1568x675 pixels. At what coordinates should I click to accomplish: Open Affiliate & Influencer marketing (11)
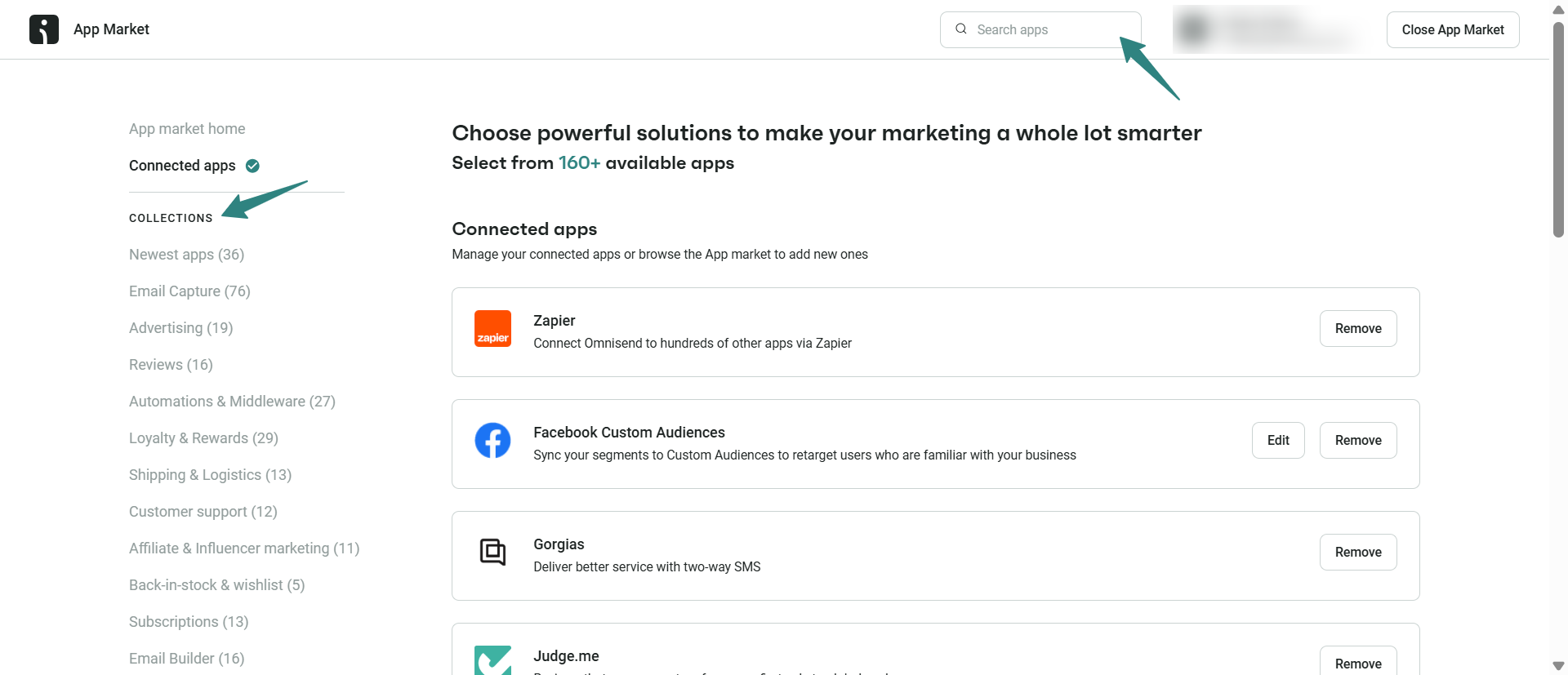(244, 548)
